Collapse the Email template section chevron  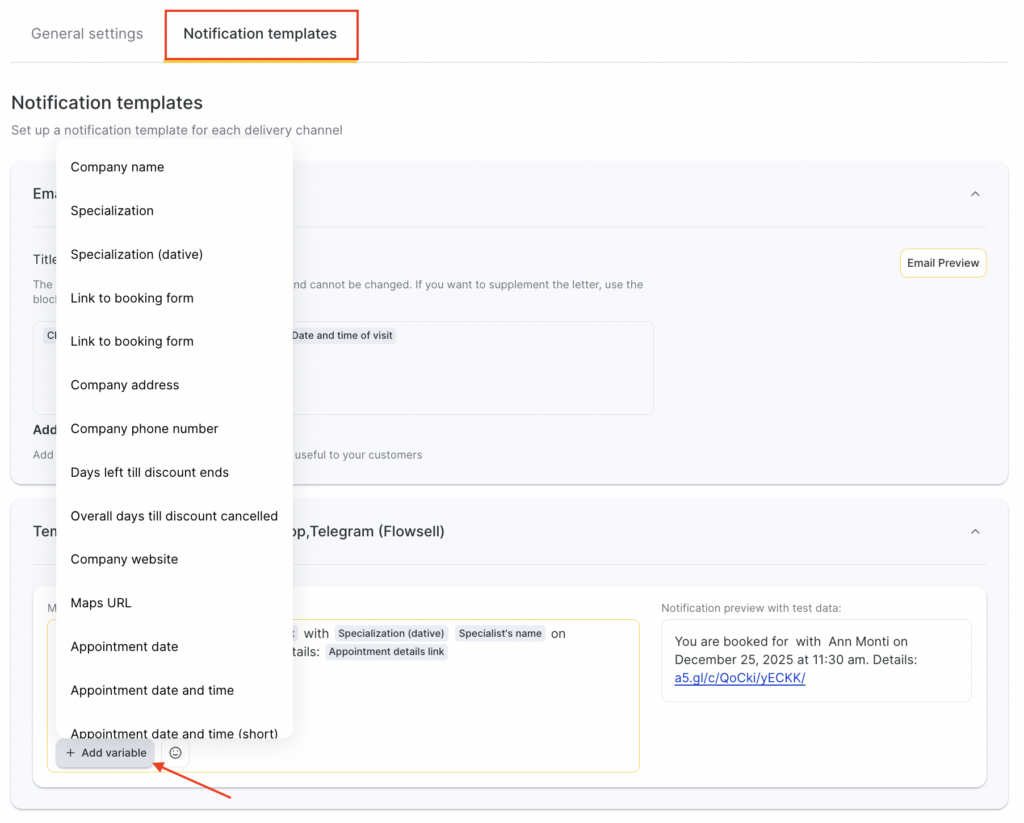975,194
